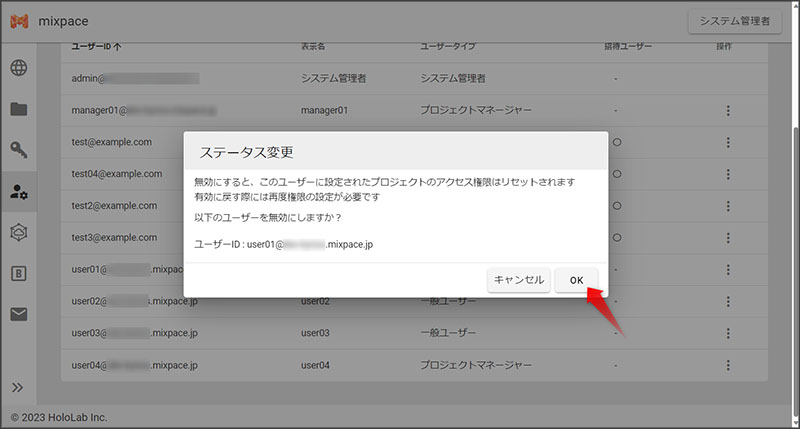
Task: Open actions menu for user03 row
Action: (x=728, y=332)
